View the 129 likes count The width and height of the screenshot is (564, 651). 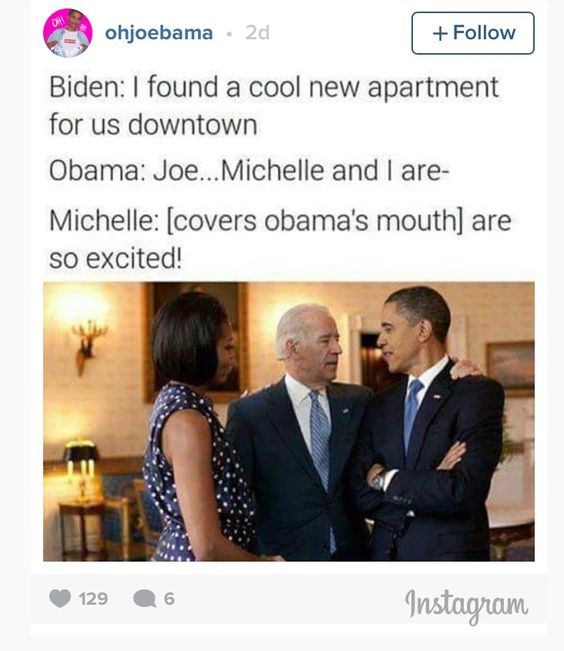click(93, 599)
